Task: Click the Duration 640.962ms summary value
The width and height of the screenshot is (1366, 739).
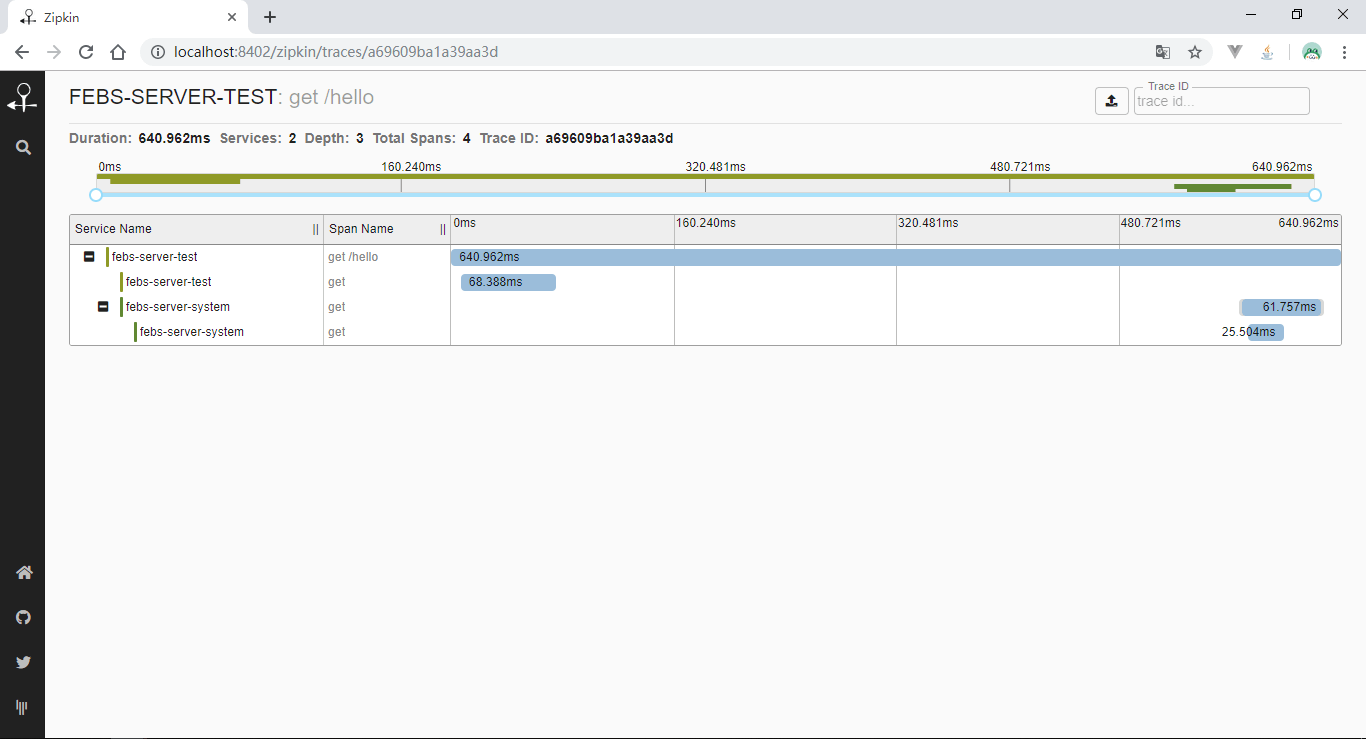Action: 174,139
